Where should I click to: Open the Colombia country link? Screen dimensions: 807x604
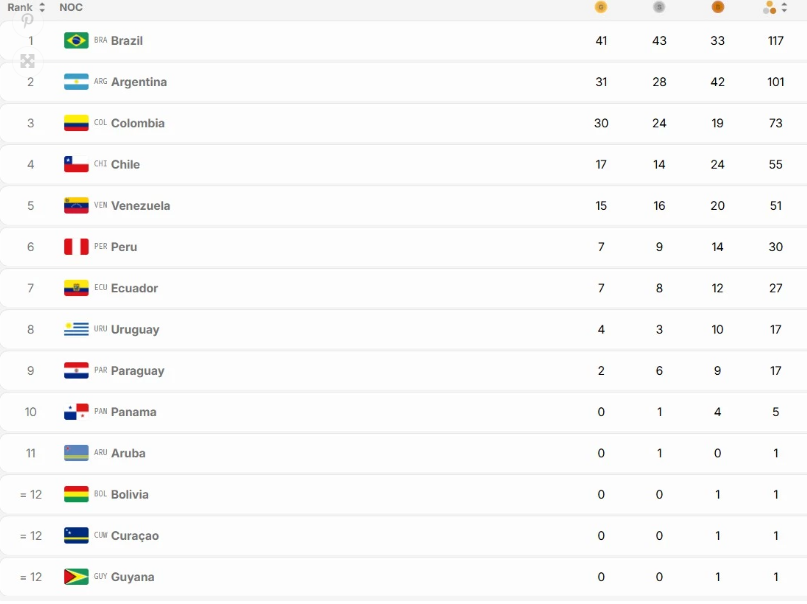tap(138, 123)
